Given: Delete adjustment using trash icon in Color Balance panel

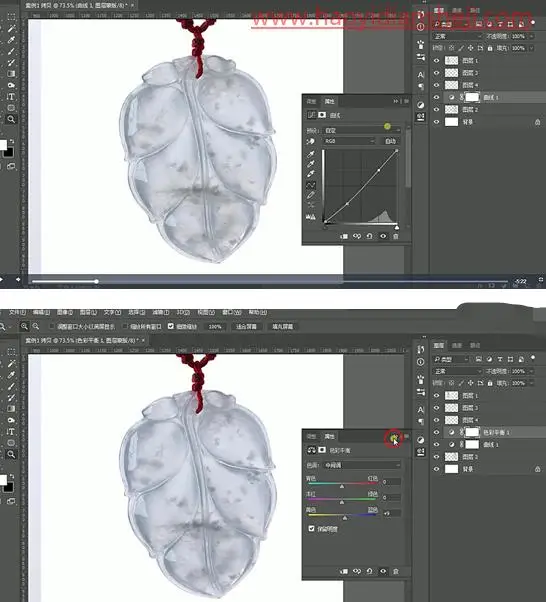Looking at the screenshot, I should pos(396,572).
